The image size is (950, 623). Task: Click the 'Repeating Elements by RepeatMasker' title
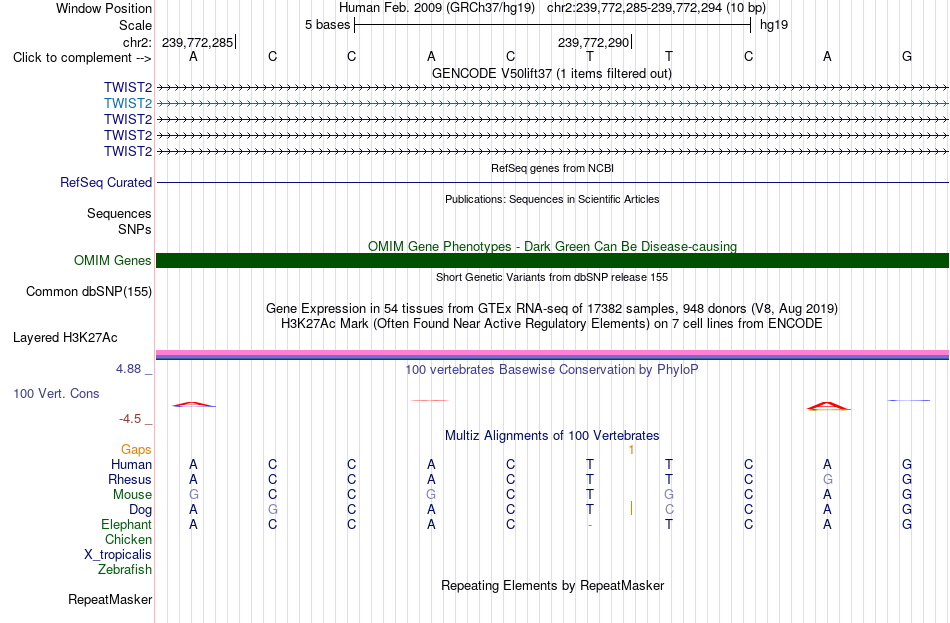[x=552, y=585]
